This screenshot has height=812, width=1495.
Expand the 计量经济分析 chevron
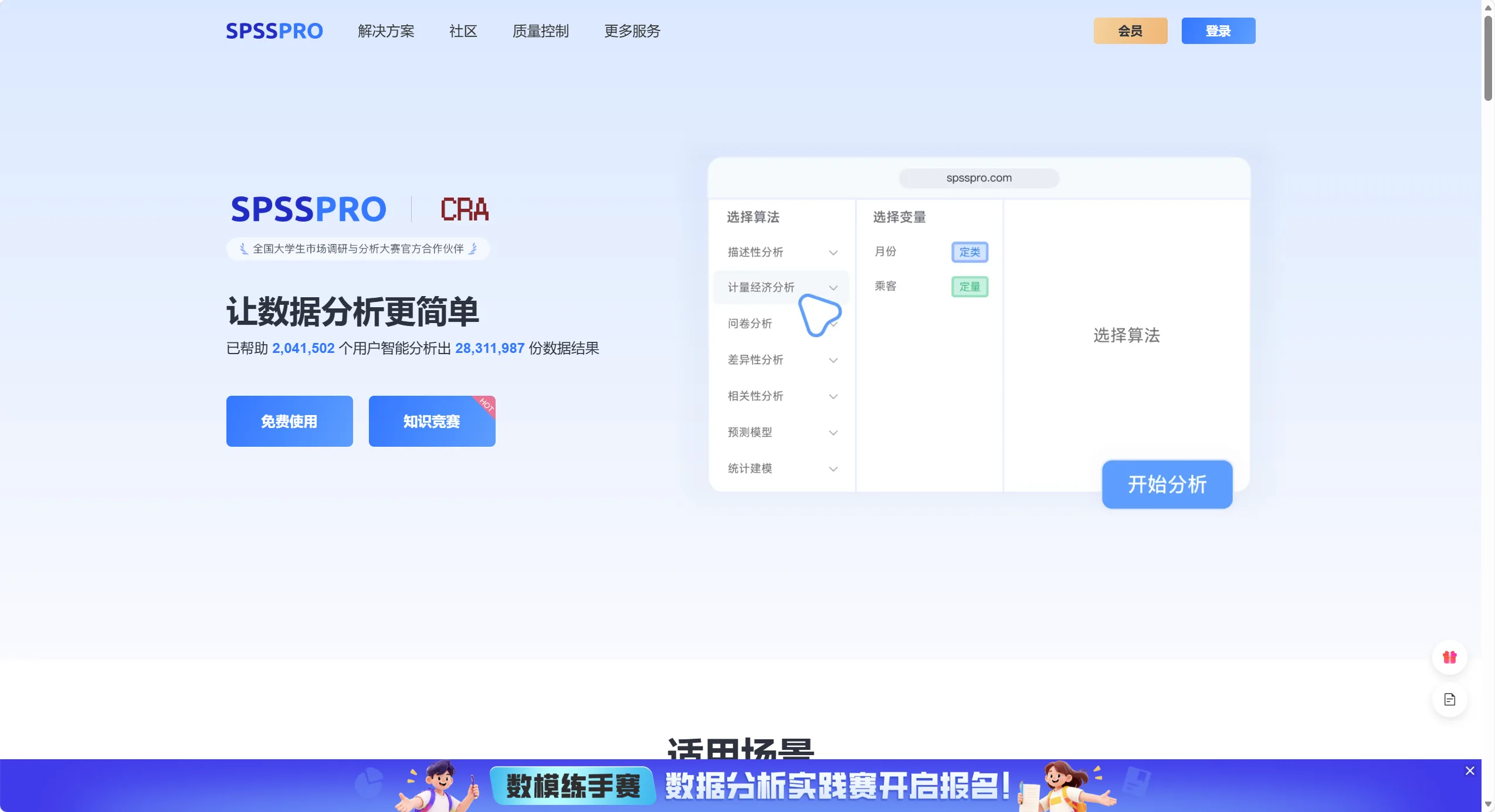tap(833, 288)
